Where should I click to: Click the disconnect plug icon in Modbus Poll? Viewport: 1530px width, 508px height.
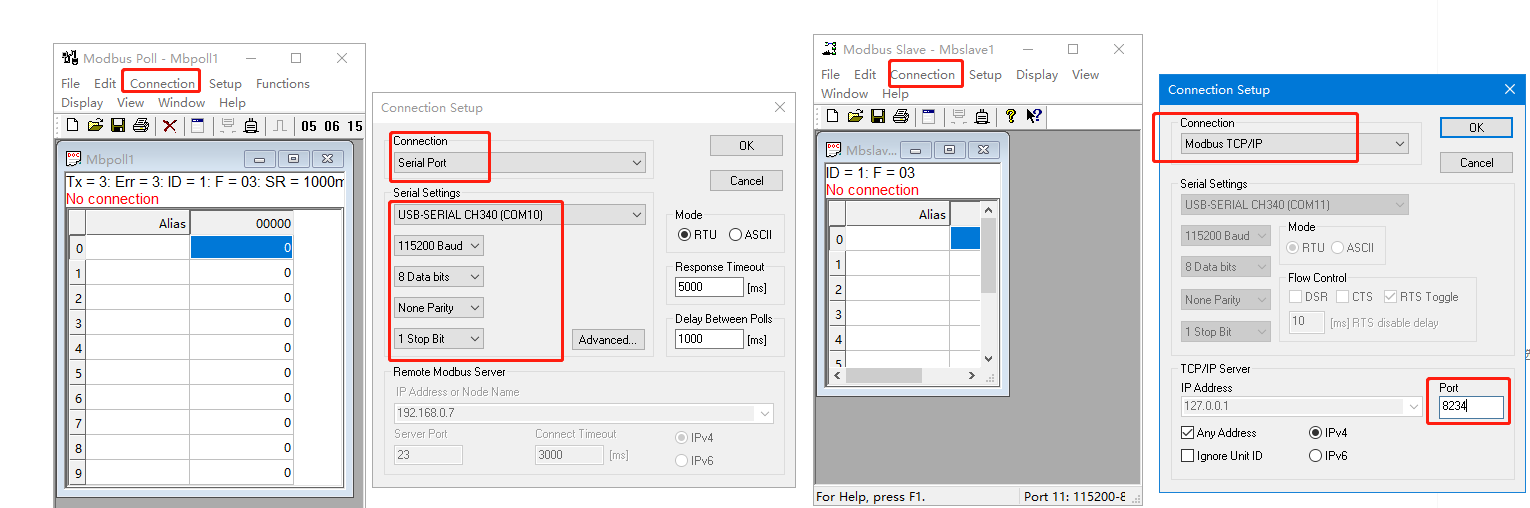tap(251, 126)
